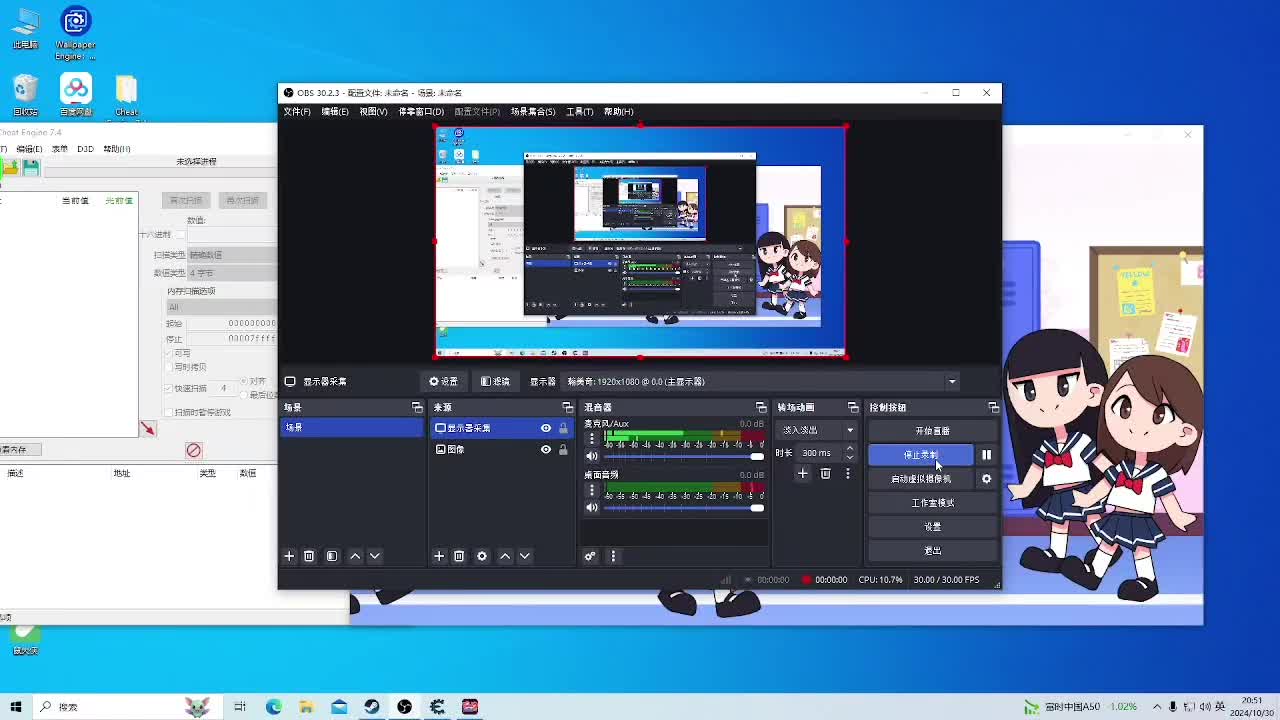
Task: Open 桌面音频 channel three-dot options
Action: [592, 490]
